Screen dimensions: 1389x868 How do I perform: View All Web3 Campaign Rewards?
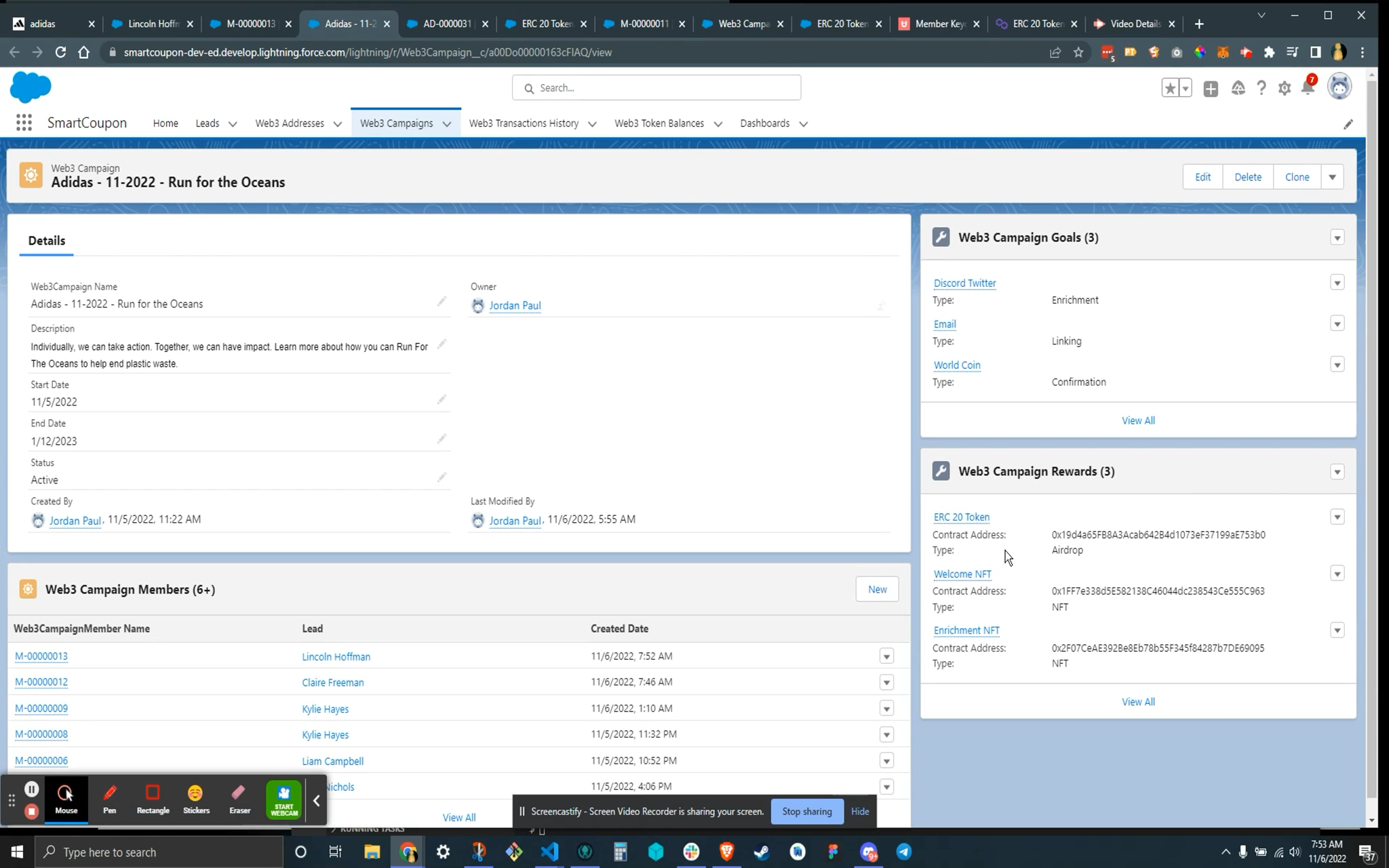(1138, 702)
